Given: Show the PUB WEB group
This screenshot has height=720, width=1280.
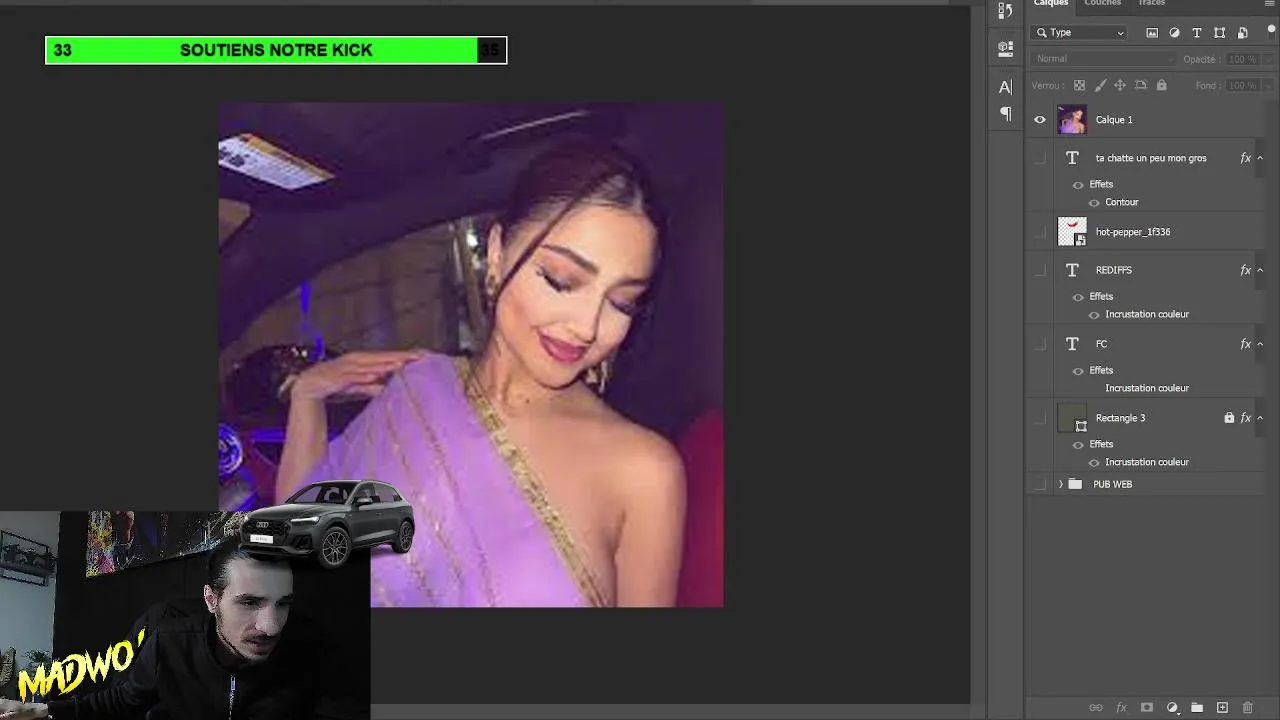Looking at the screenshot, I should click(1040, 484).
